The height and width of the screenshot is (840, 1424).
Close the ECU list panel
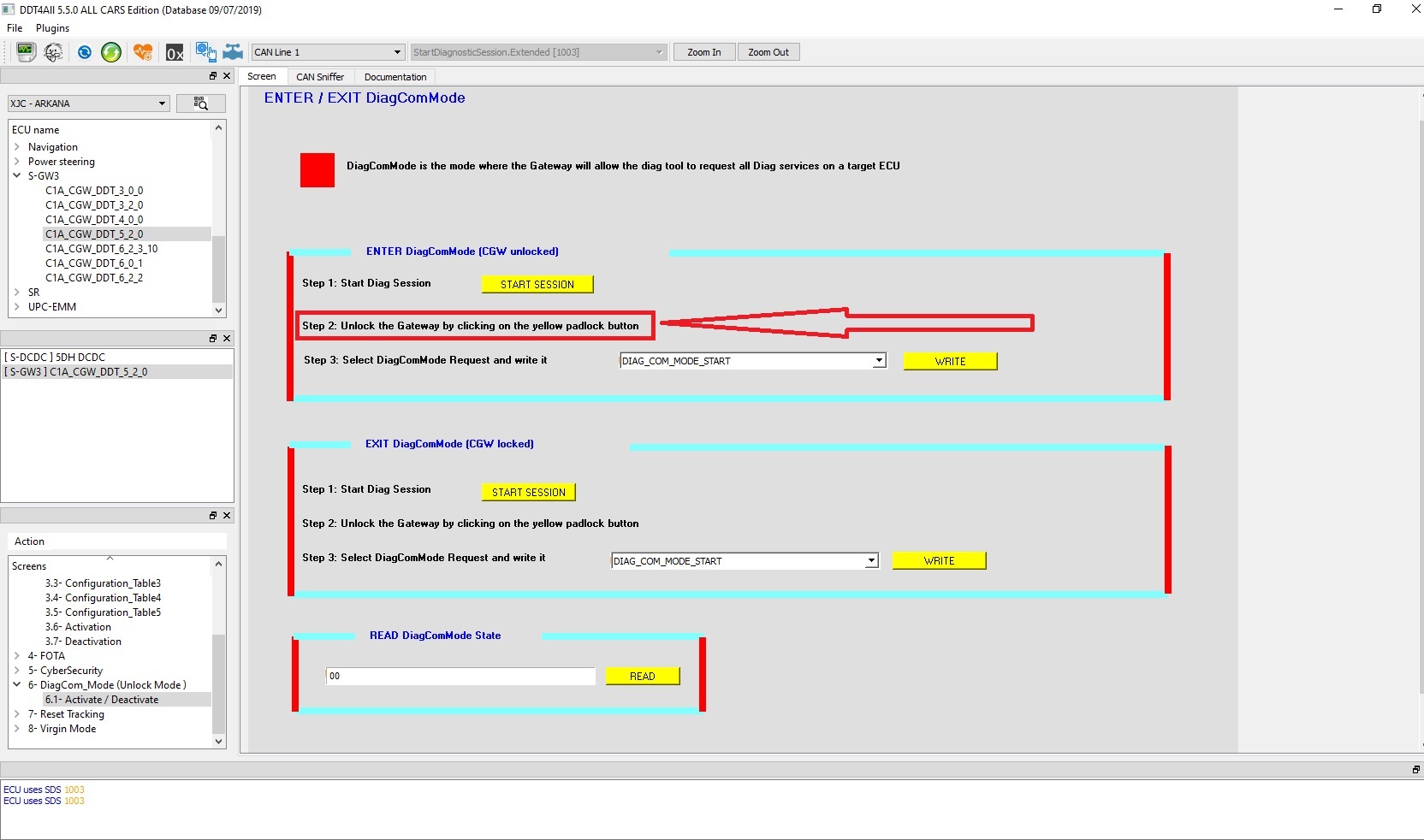[x=227, y=76]
